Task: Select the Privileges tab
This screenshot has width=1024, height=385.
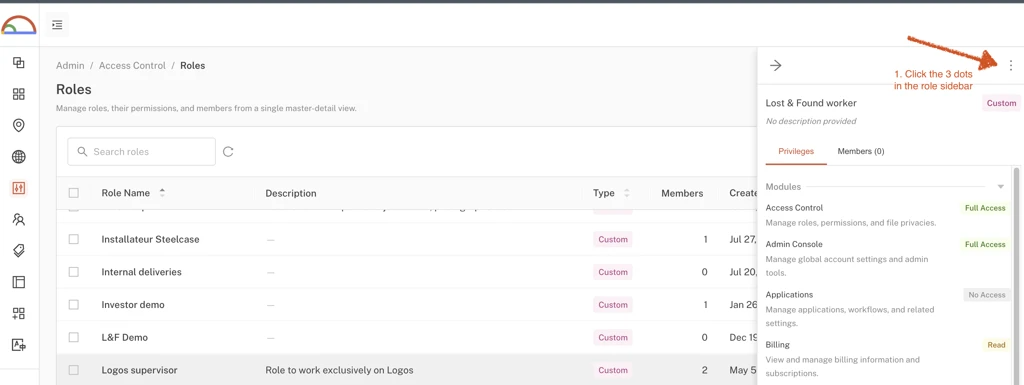Action: point(796,151)
